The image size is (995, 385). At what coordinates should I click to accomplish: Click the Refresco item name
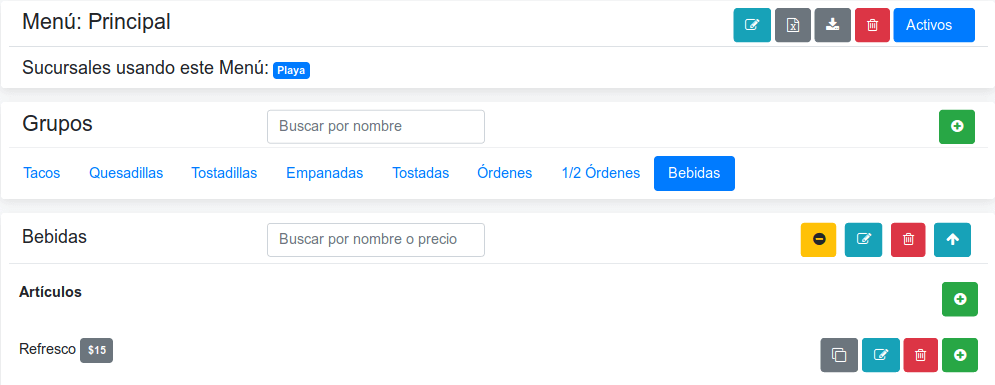48,349
